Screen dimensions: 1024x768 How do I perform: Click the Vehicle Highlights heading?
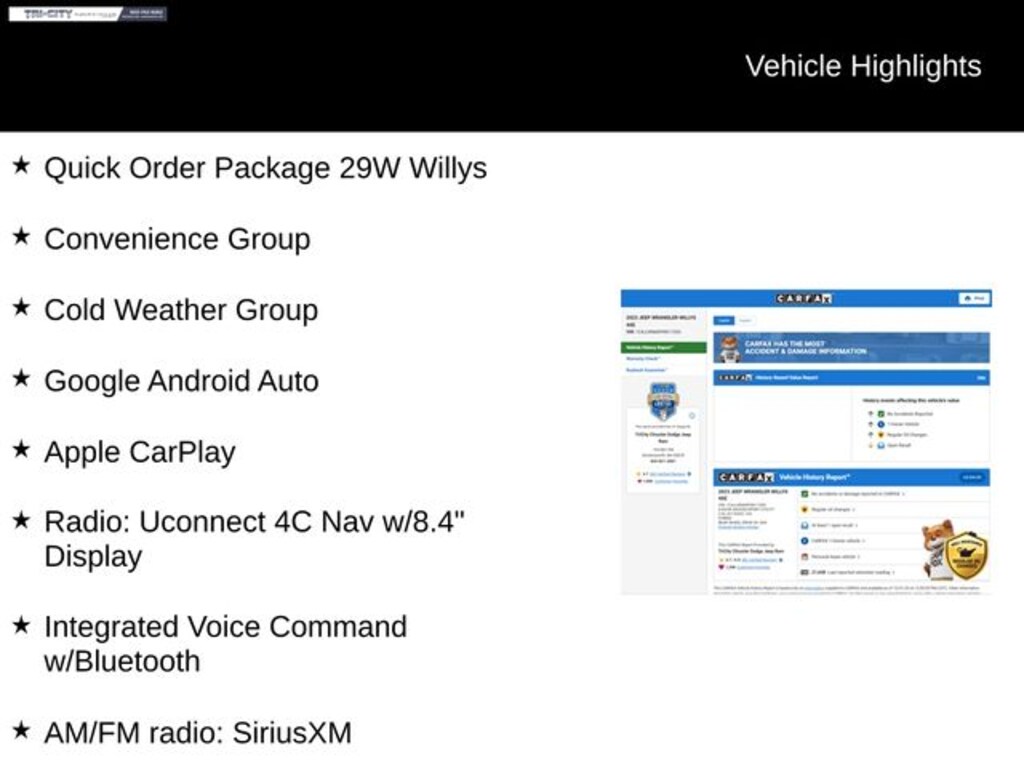[862, 66]
